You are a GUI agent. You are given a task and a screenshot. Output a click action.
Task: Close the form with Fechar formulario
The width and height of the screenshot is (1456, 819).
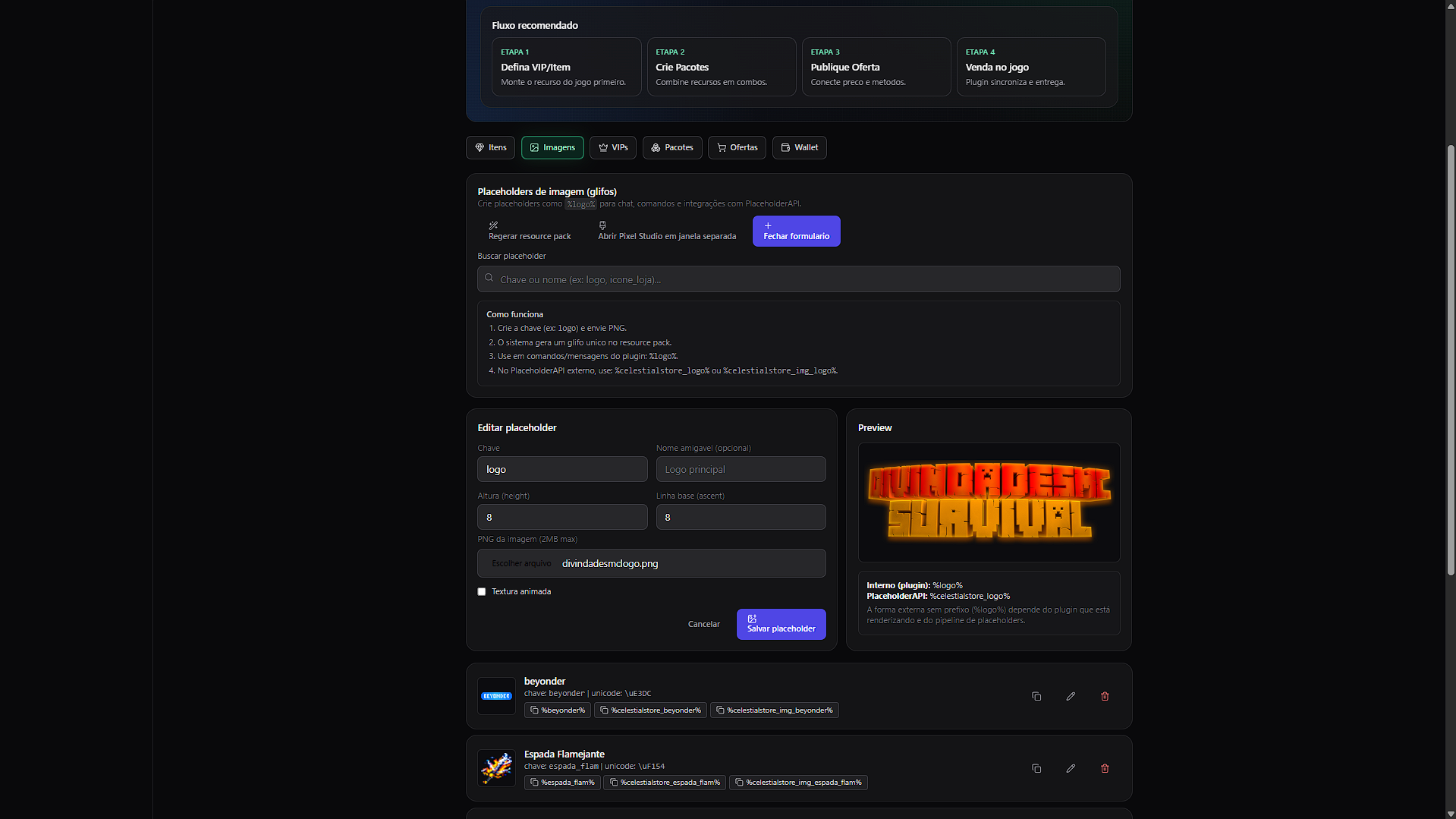click(x=796, y=231)
